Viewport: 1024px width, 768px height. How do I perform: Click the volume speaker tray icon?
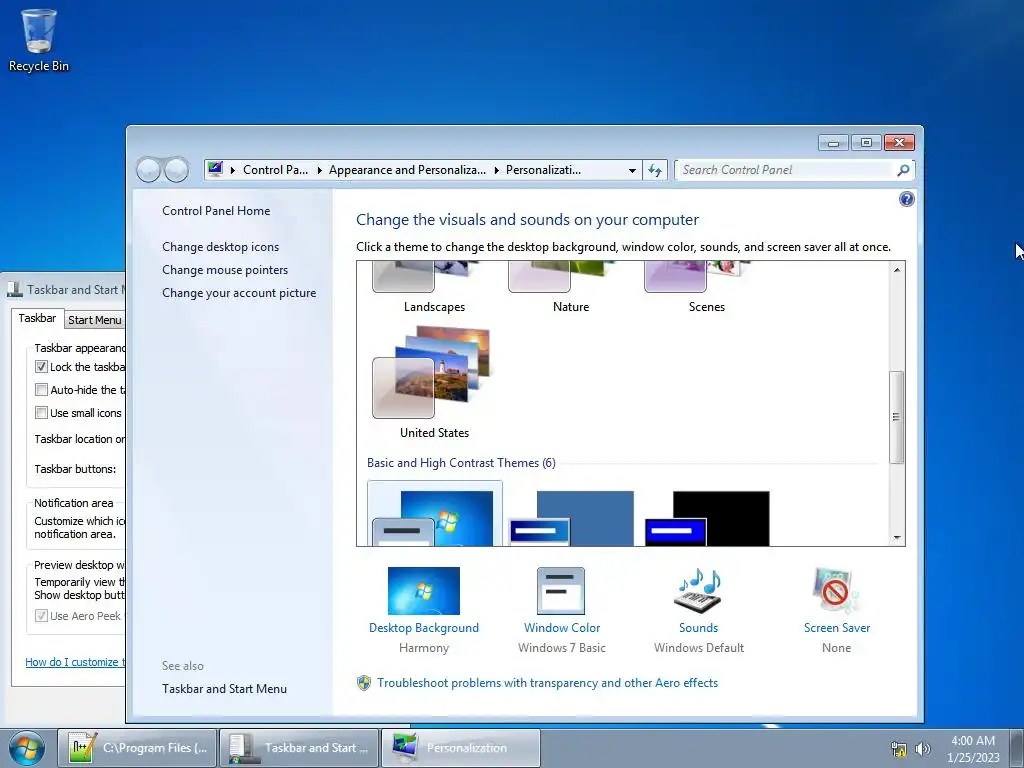tap(923, 749)
